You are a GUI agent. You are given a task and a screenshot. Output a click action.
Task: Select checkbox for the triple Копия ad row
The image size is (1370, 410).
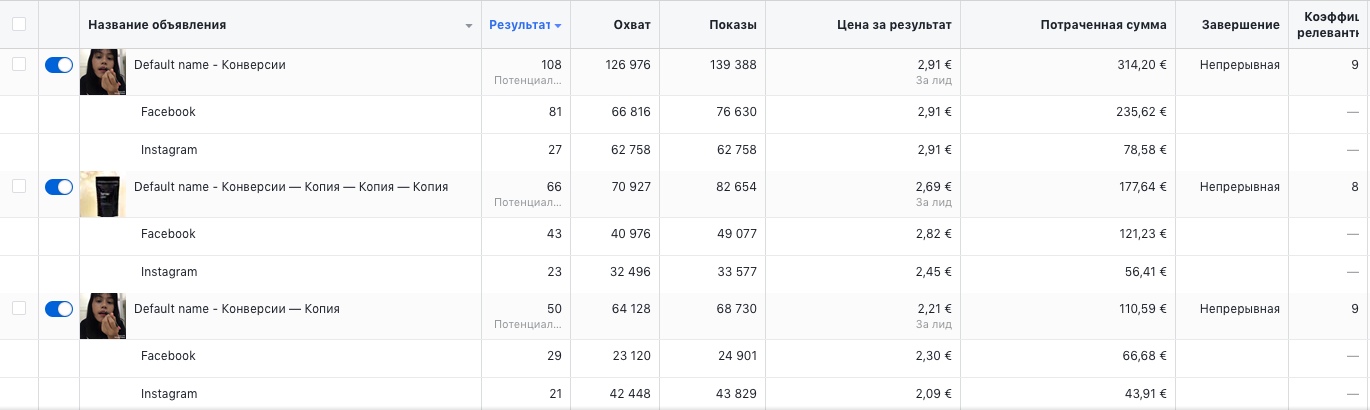point(19,186)
